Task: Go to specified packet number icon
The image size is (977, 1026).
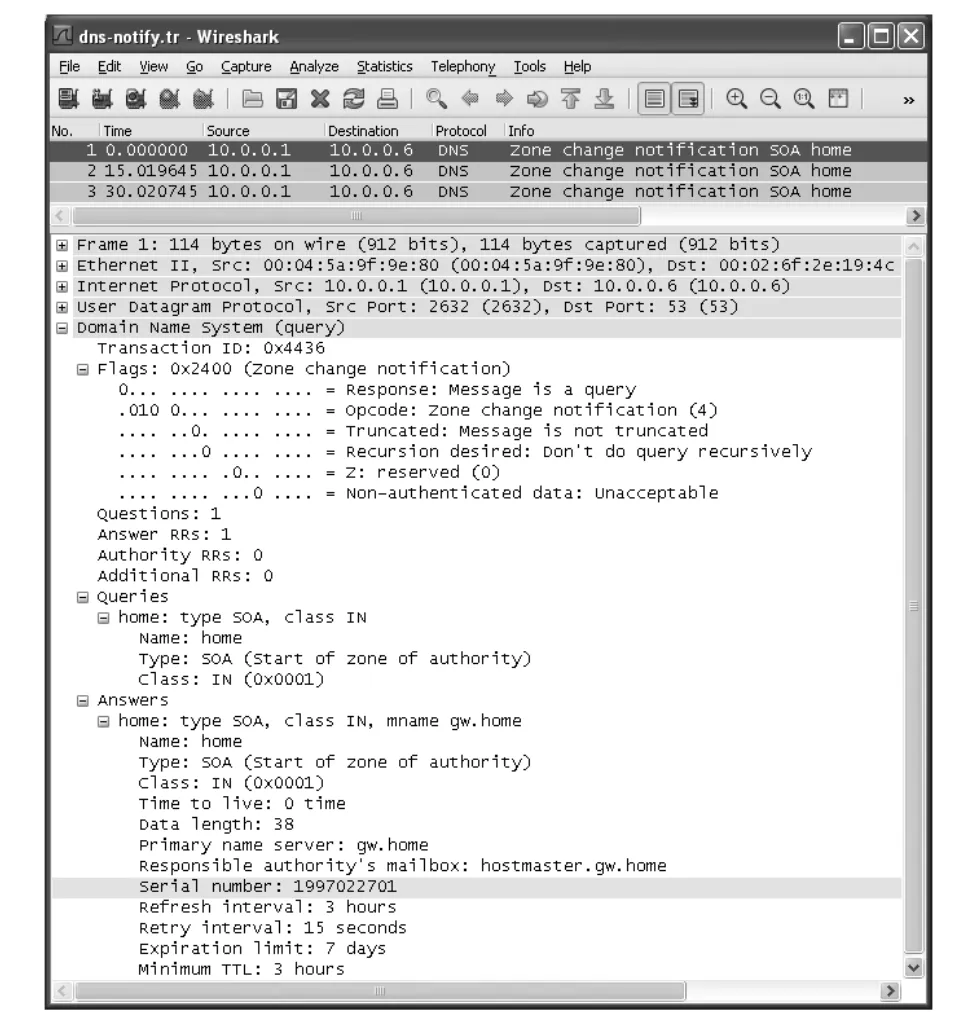Action: [x=537, y=99]
